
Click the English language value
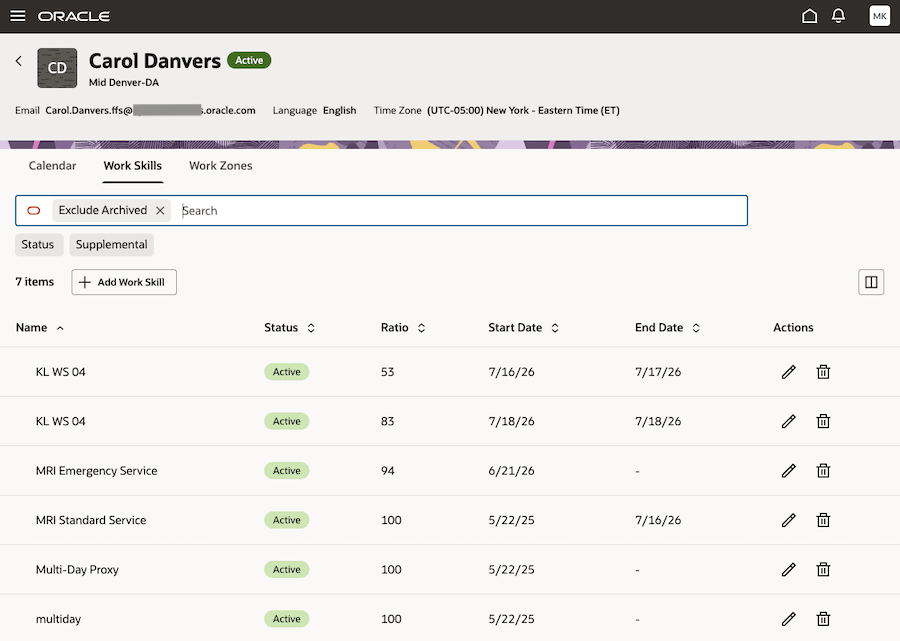(339, 110)
